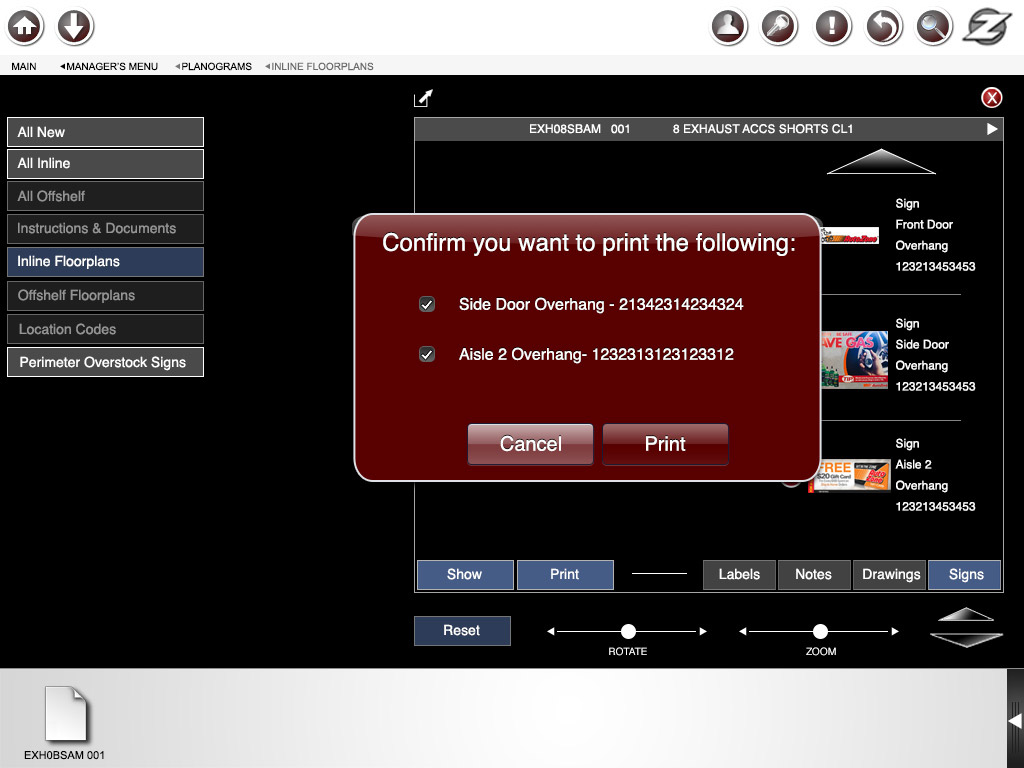Toggle the Signs button in planogram panel
1024x768 pixels.
click(965, 574)
